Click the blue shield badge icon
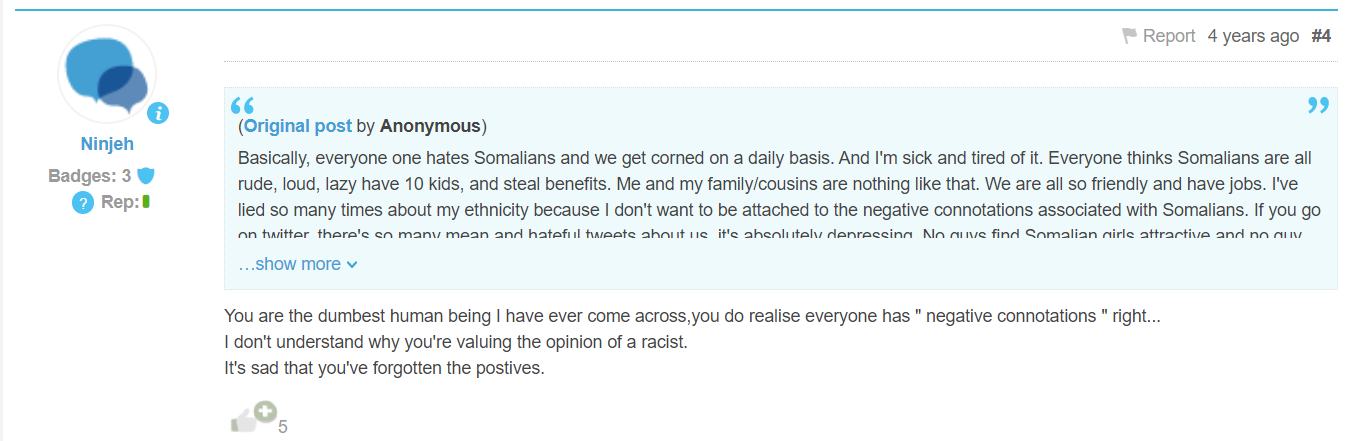This screenshot has width=1347, height=441. coord(146,176)
